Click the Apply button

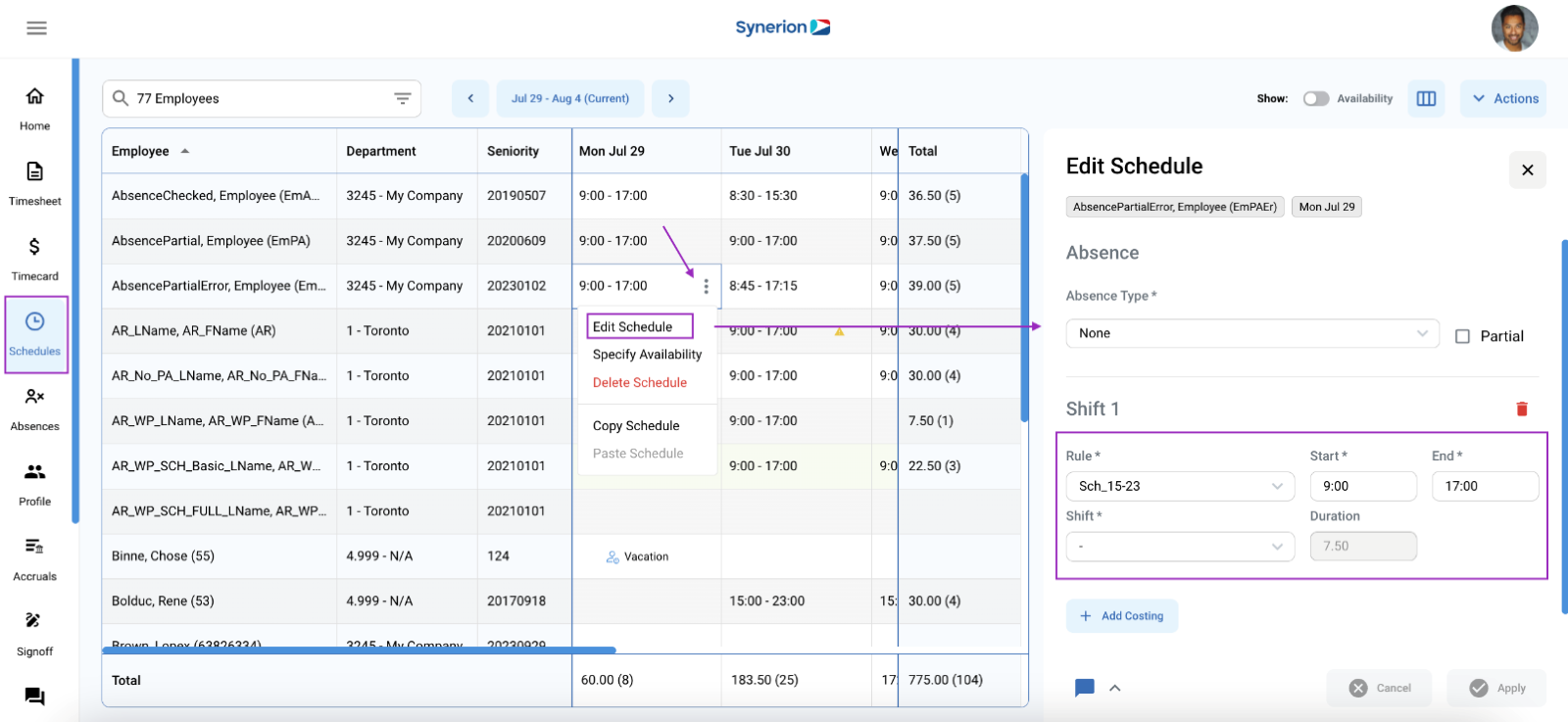tap(1496, 688)
